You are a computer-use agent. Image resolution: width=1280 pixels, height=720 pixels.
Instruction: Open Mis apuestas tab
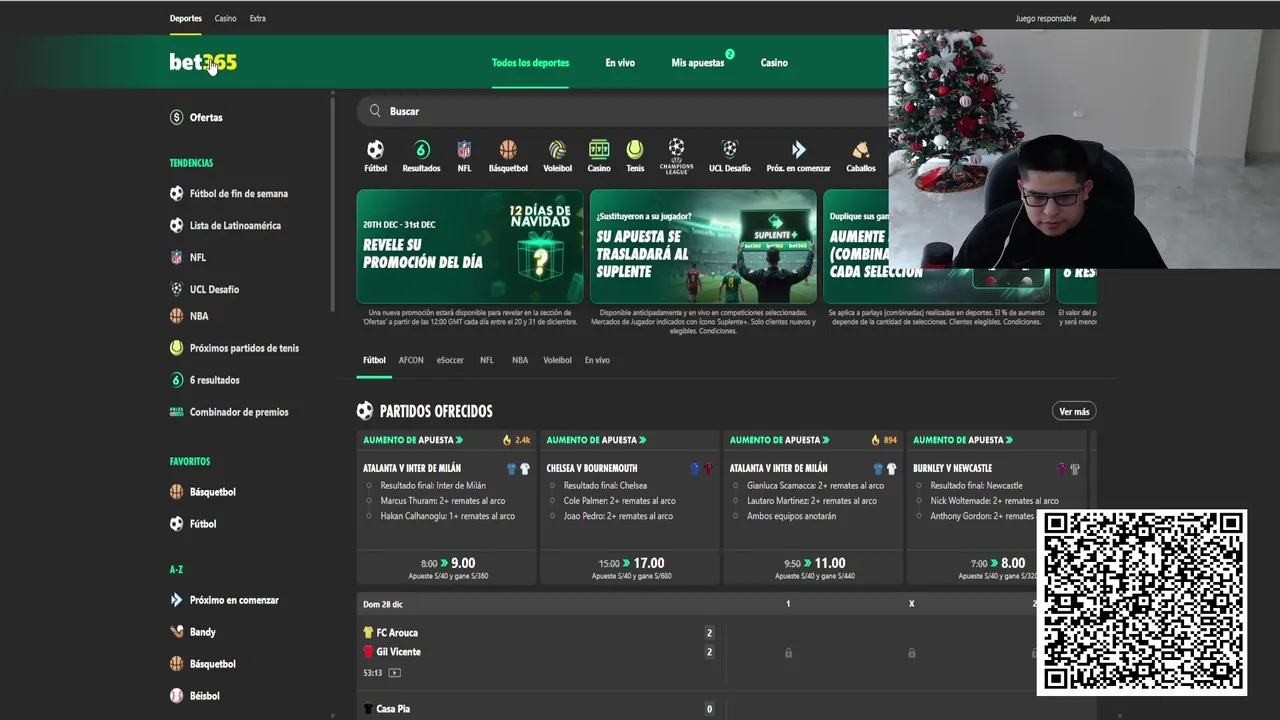[x=698, y=62]
